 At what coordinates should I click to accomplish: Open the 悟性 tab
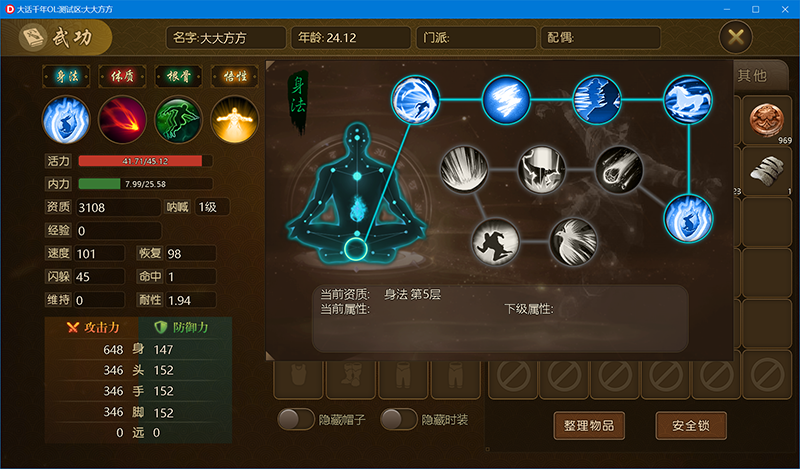(235, 77)
